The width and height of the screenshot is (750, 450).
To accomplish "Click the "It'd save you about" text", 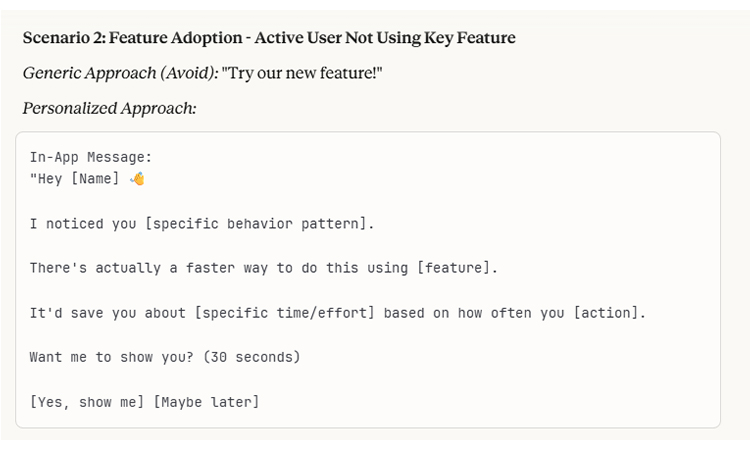I will pyautogui.click(x=108, y=313).
